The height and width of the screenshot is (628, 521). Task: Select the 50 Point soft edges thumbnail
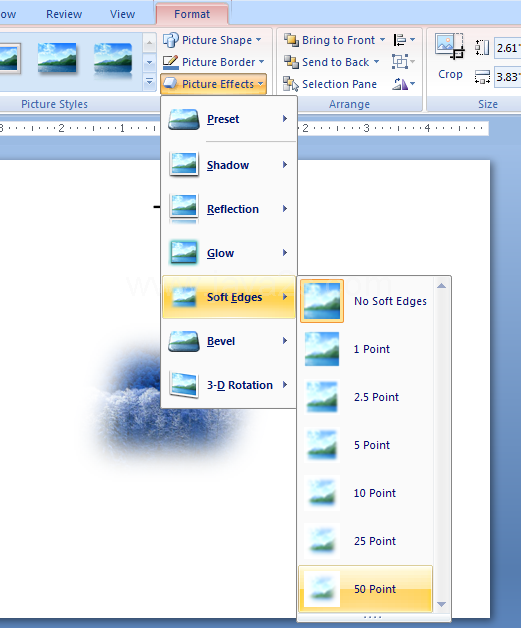click(322, 589)
